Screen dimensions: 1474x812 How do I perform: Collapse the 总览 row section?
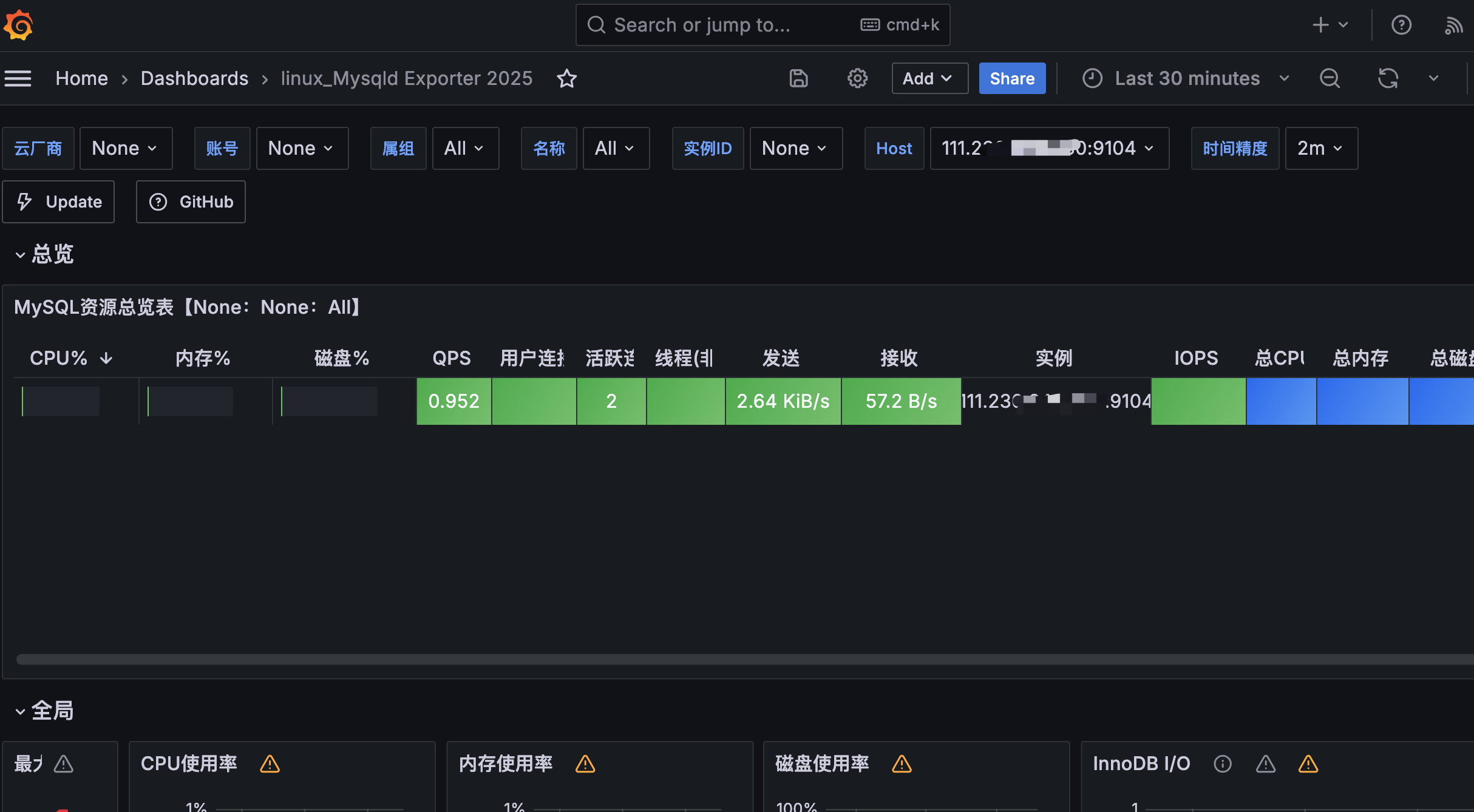click(21, 255)
